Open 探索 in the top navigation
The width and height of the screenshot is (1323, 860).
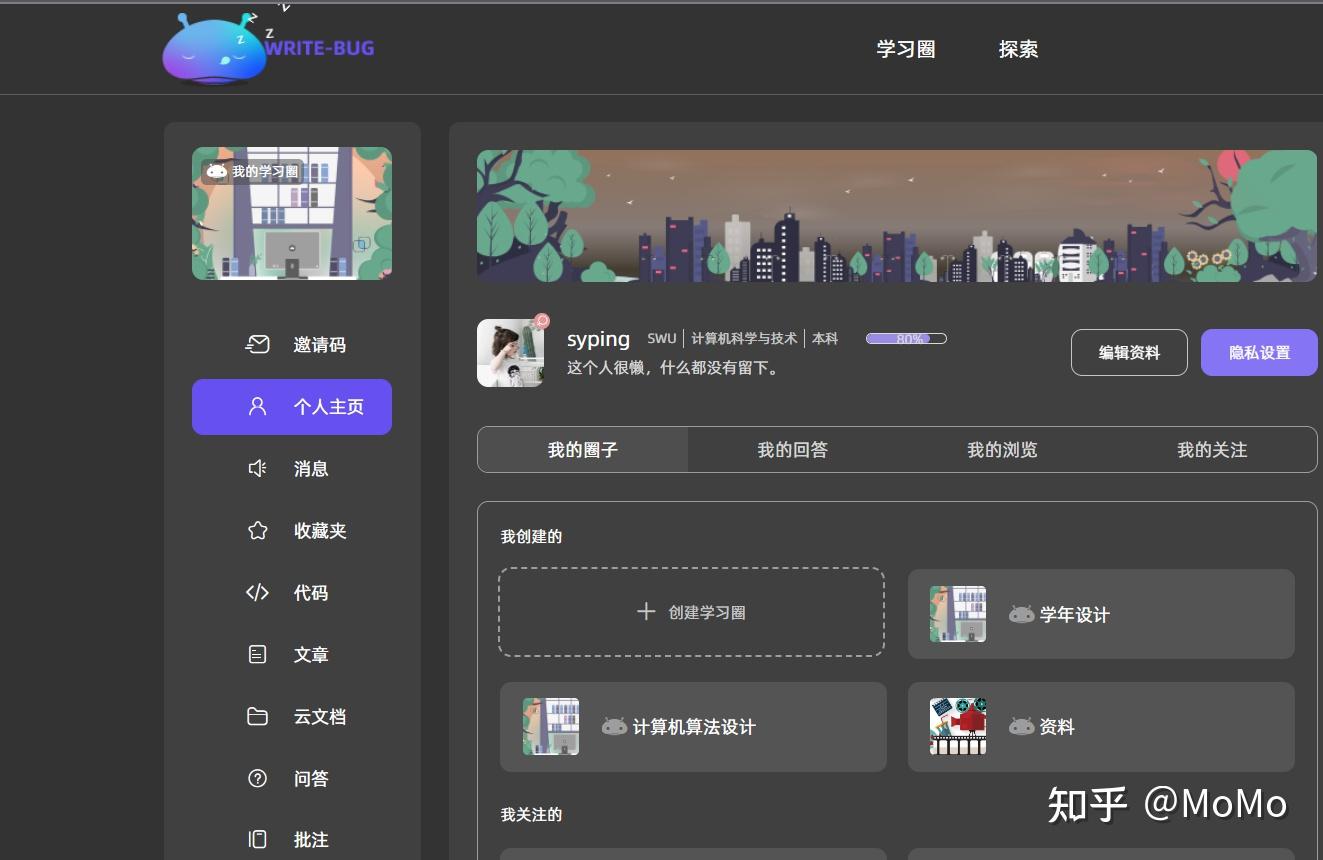tap(1018, 48)
